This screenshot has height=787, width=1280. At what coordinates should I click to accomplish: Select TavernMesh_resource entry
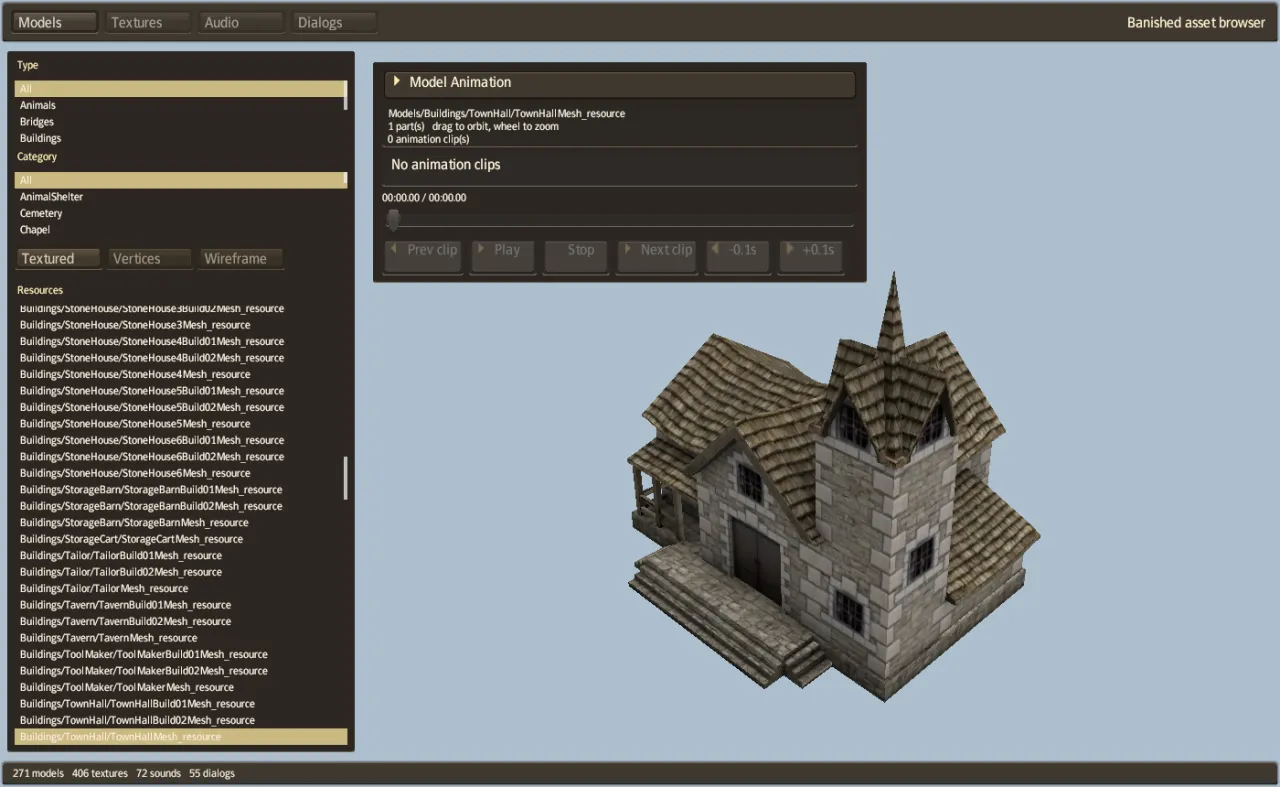click(x=180, y=638)
